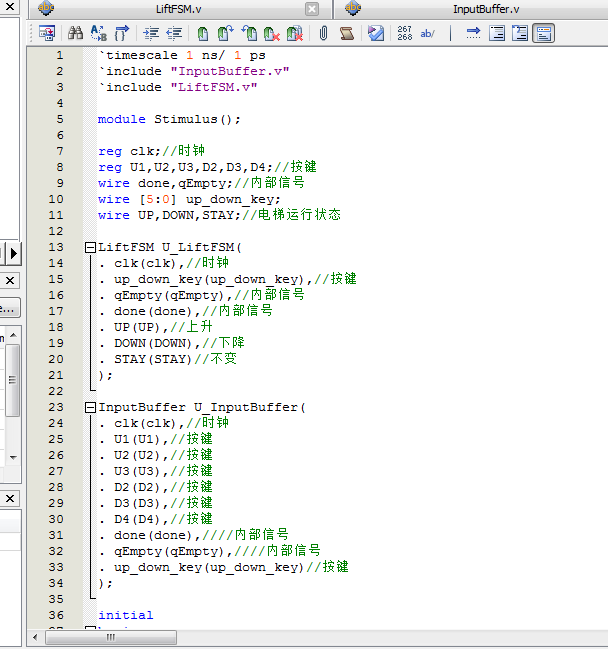Unindent the selection with the outdent icon
Screen dimensions: 608x649
(x=174, y=33)
